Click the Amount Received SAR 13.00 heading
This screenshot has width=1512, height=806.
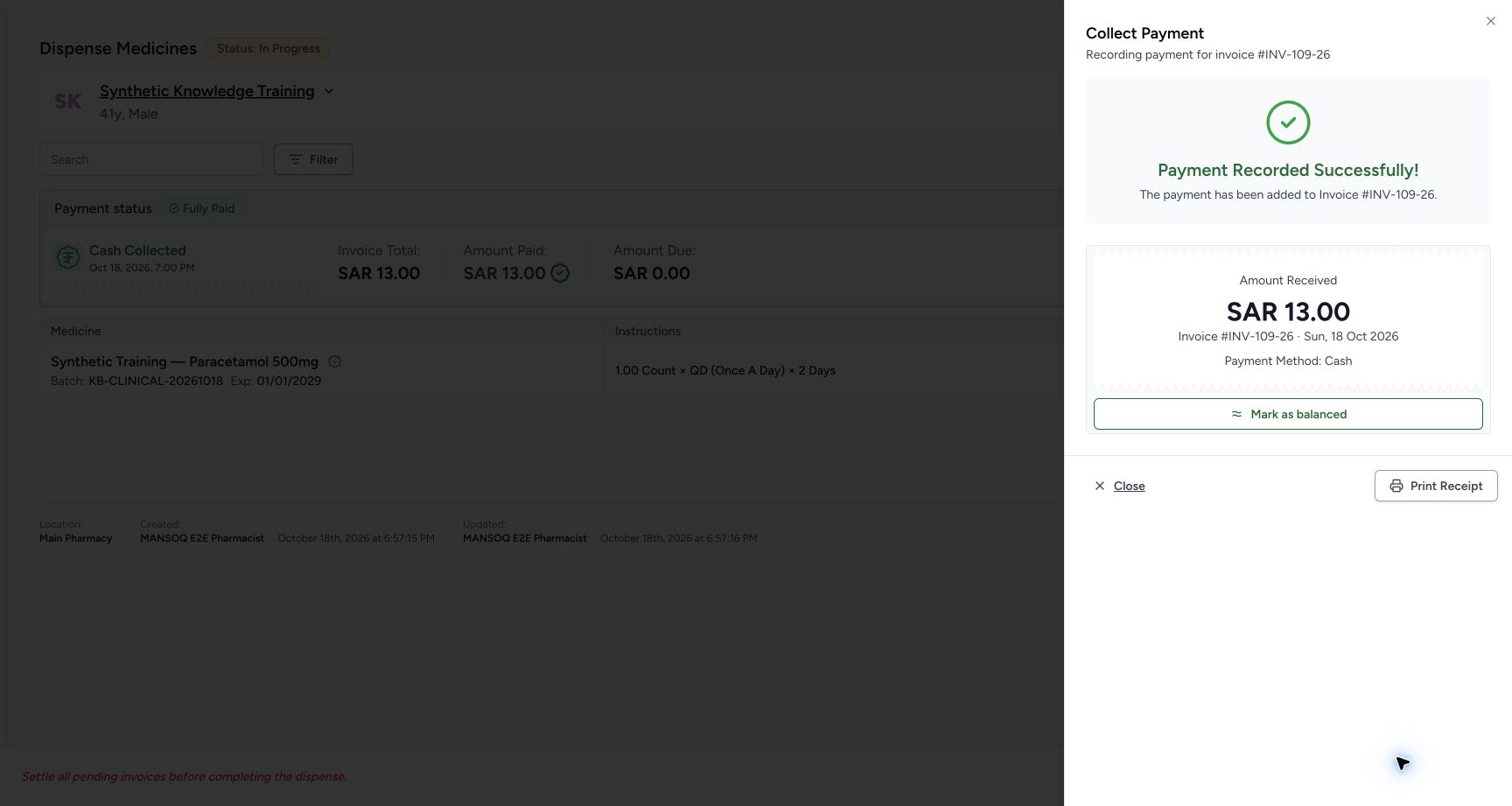1288,312
